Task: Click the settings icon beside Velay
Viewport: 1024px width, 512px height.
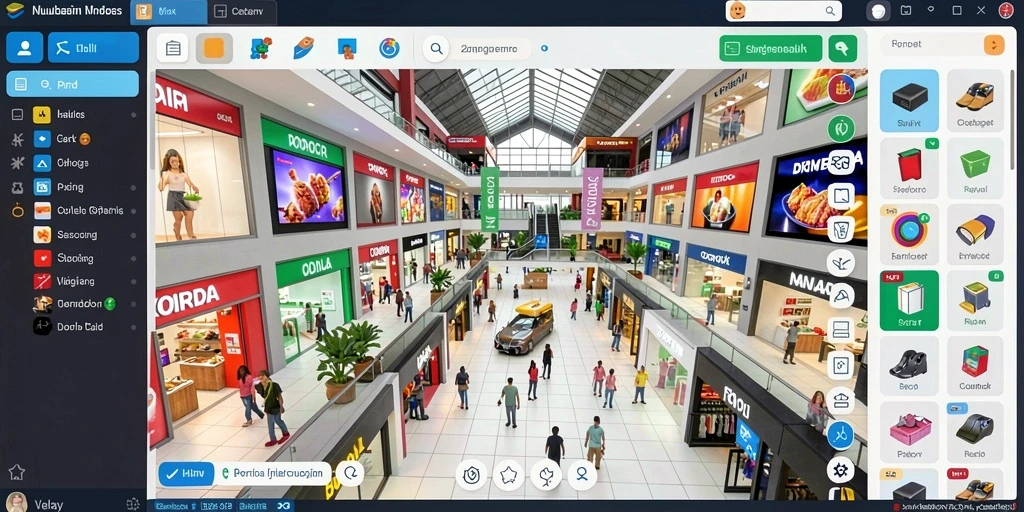Action: point(133,504)
